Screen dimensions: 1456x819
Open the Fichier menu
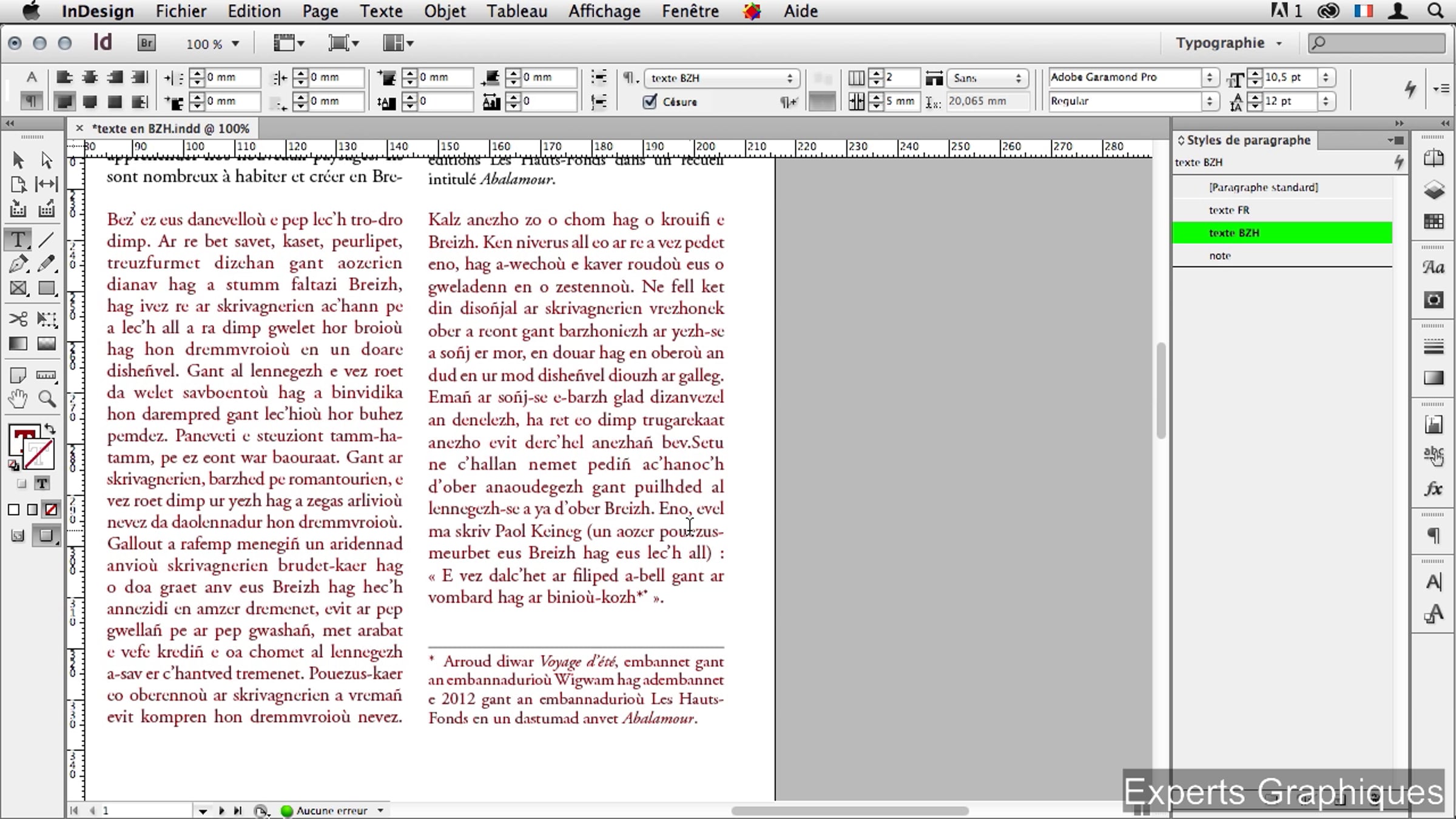[181, 11]
